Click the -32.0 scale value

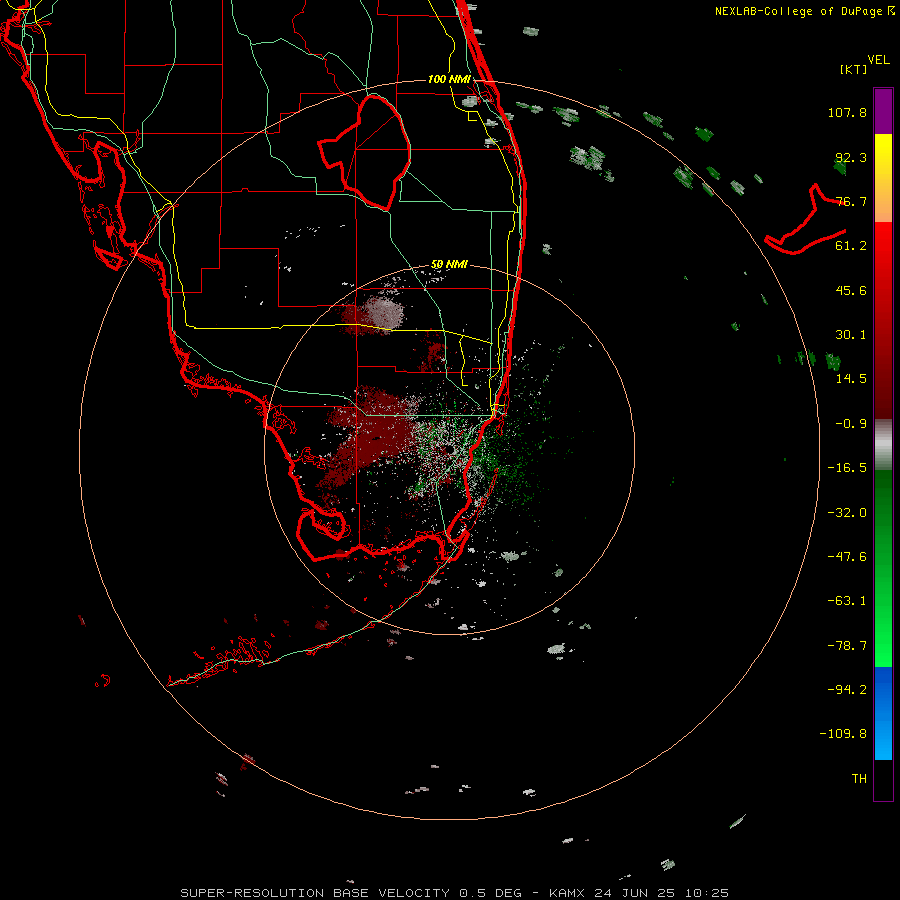[x=847, y=513]
